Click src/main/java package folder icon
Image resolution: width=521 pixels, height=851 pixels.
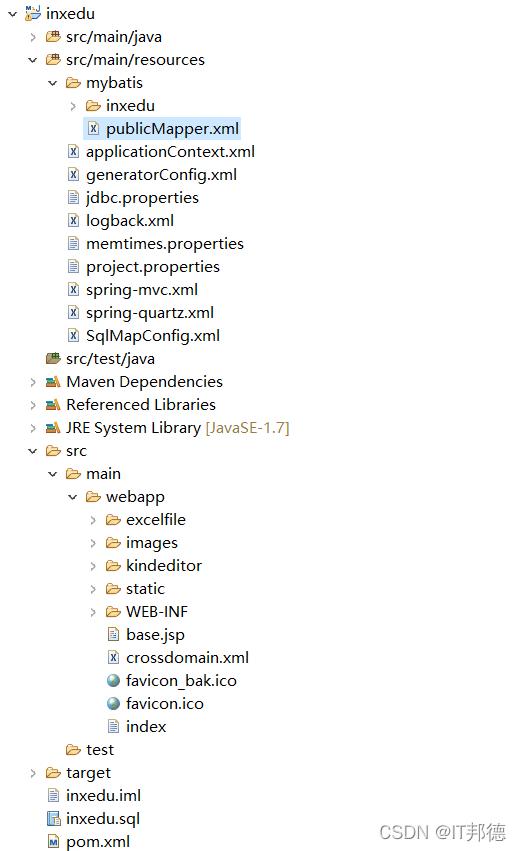[53, 36]
